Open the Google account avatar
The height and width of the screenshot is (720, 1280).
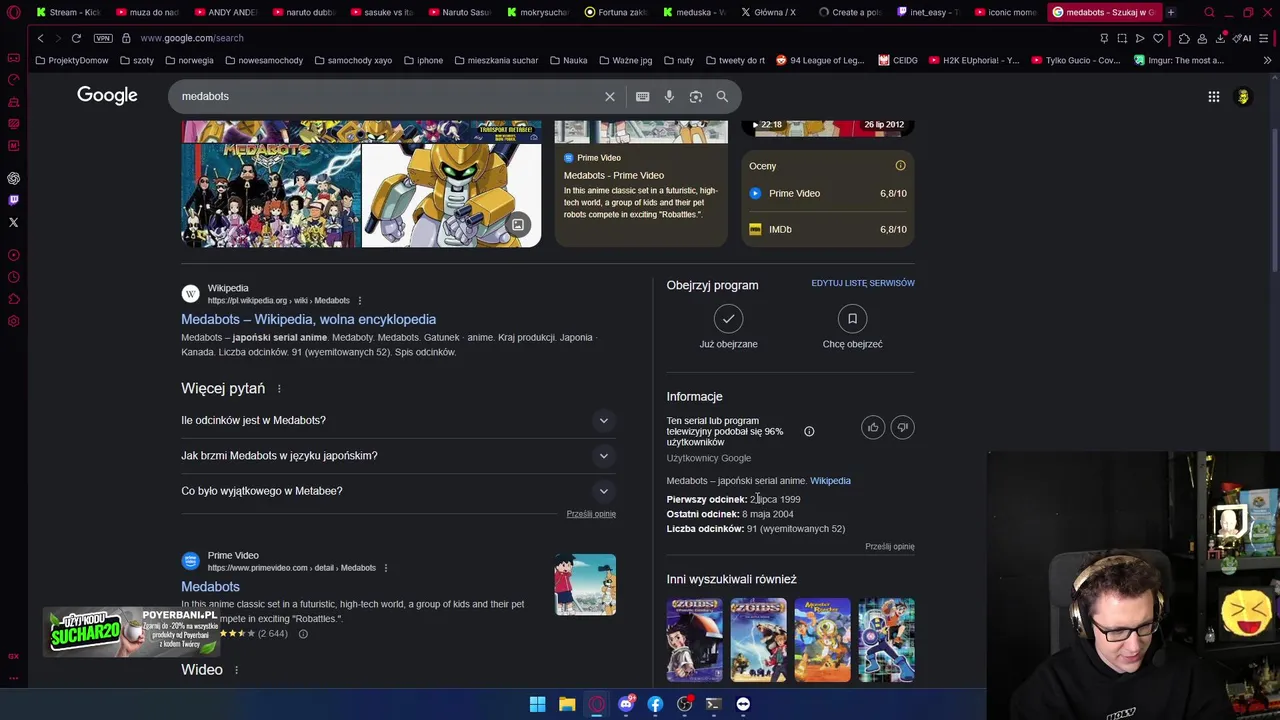[x=1243, y=96]
